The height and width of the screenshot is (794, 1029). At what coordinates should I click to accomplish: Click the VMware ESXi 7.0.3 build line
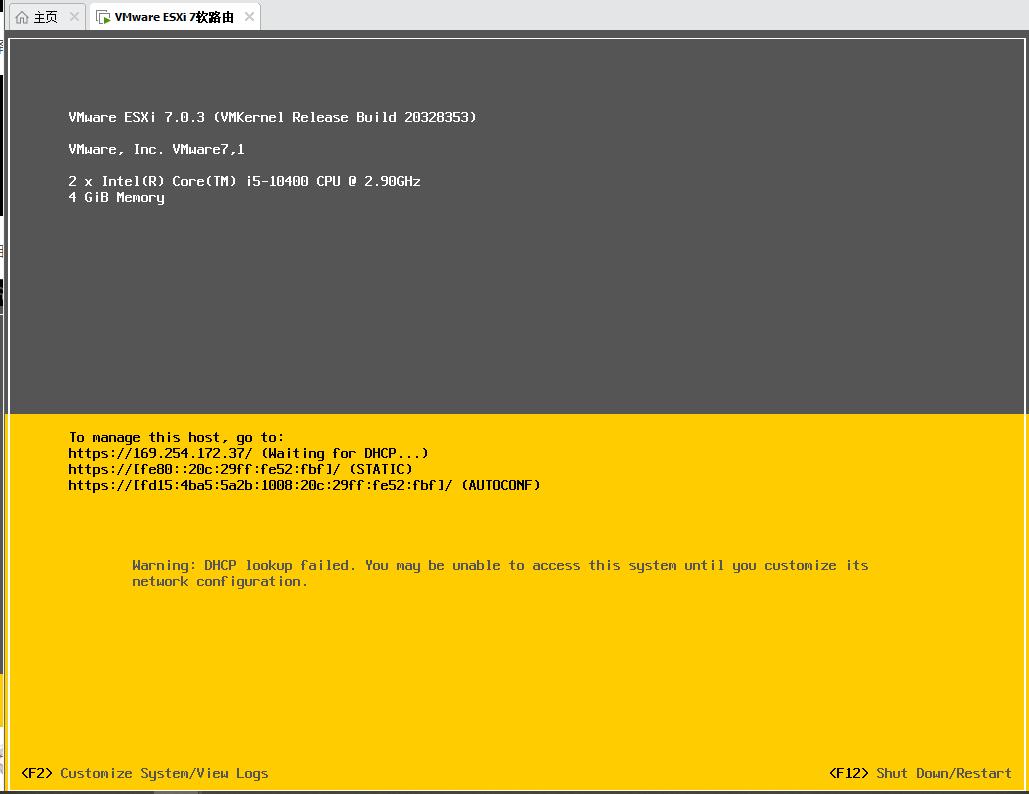272,117
